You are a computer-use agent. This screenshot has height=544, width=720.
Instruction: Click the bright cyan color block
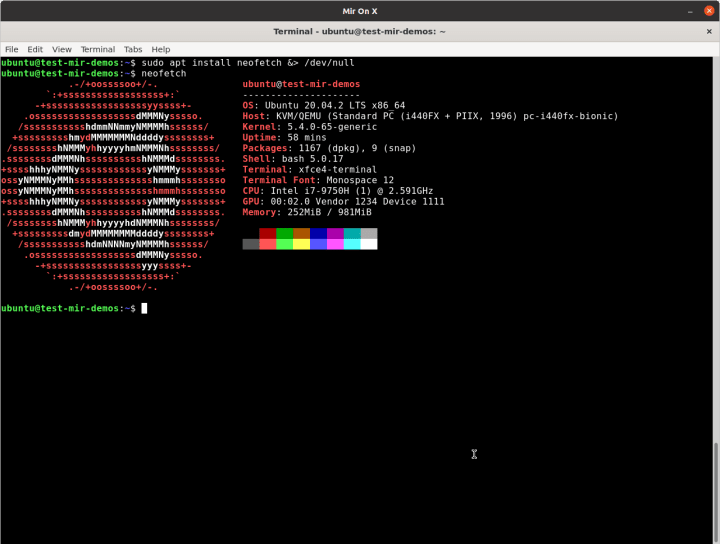click(x=352, y=244)
